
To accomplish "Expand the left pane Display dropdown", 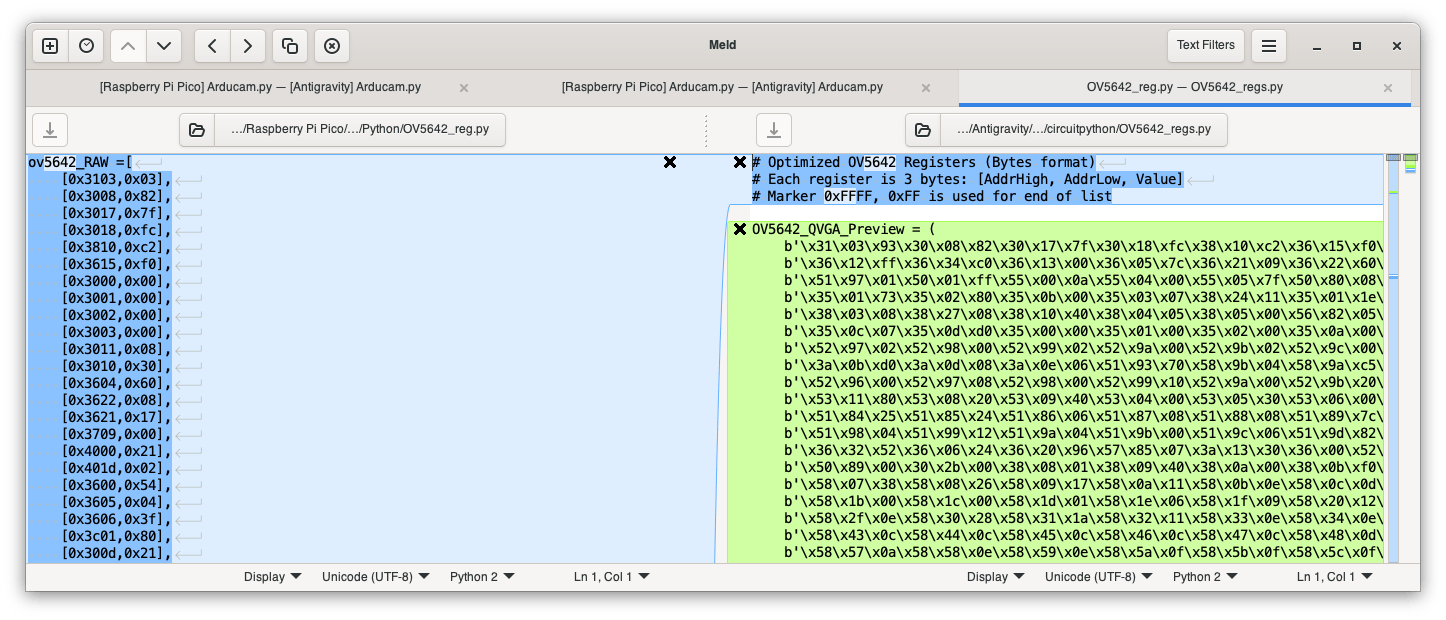I will tap(273, 577).
